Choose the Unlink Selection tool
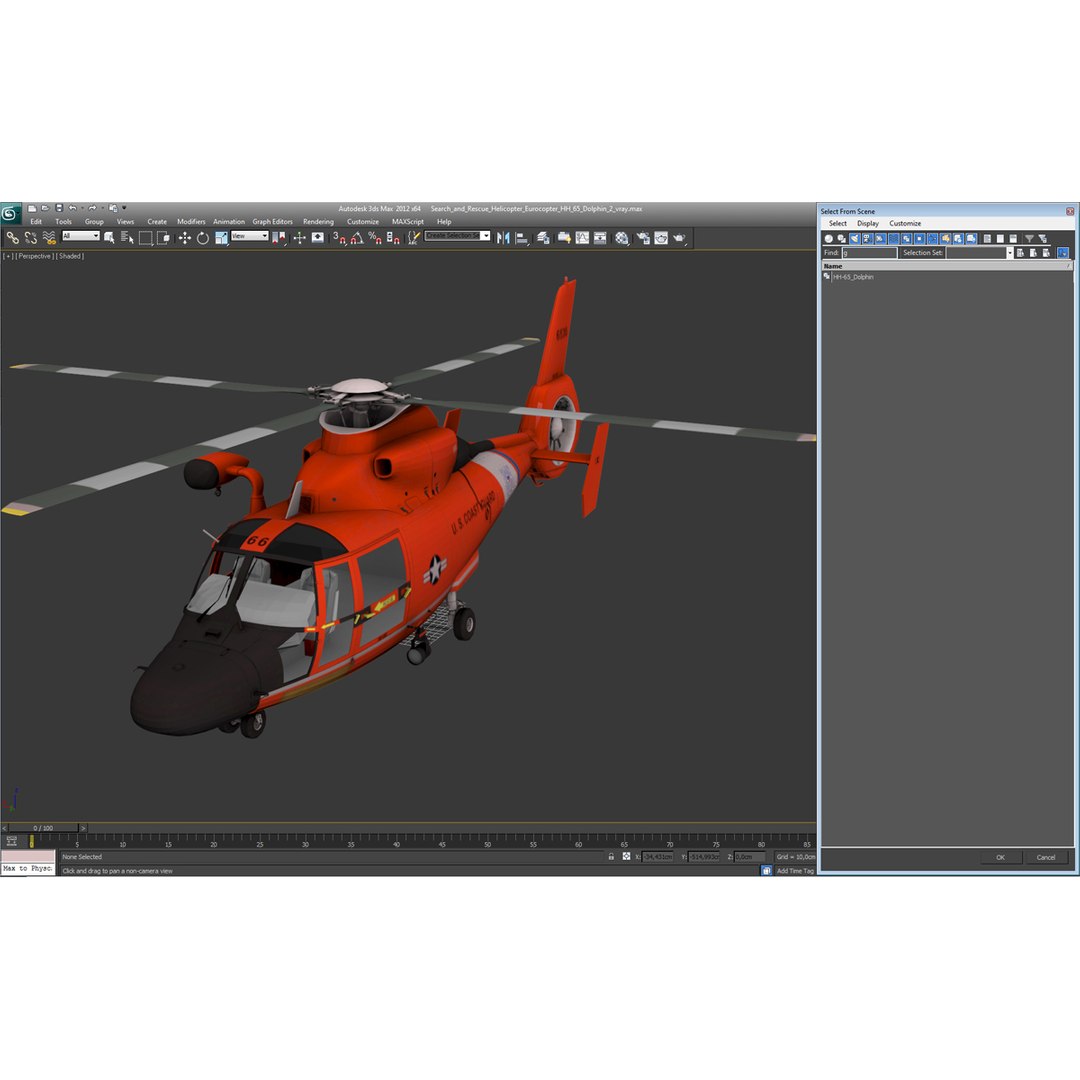Viewport: 1080px width, 1080px height. point(30,238)
